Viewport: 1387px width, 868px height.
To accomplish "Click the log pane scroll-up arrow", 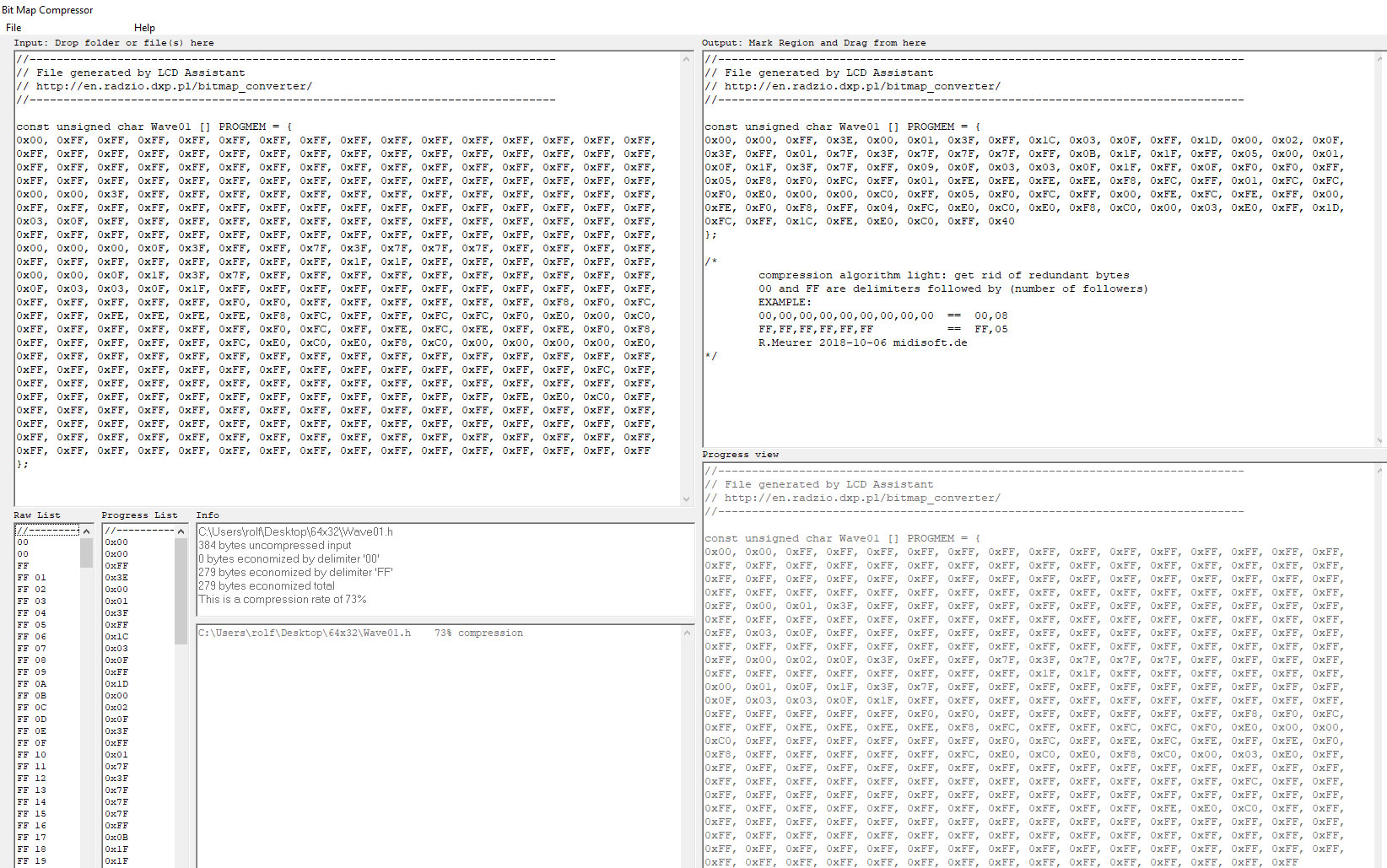I will tap(687, 632).
